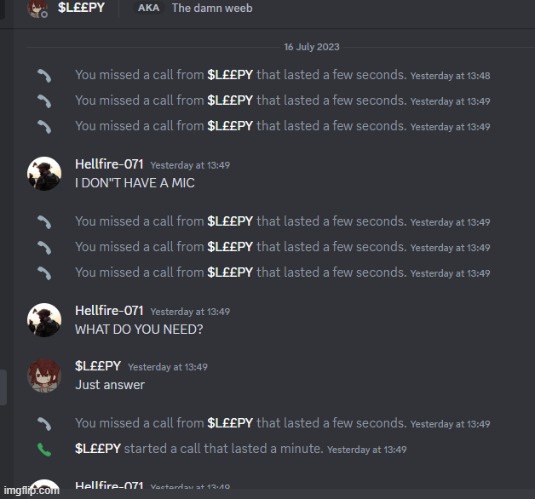This screenshot has height=499, width=535.
Task: Click $L££PY's name in the 13:48 missed call notice
Action: click(x=230, y=75)
